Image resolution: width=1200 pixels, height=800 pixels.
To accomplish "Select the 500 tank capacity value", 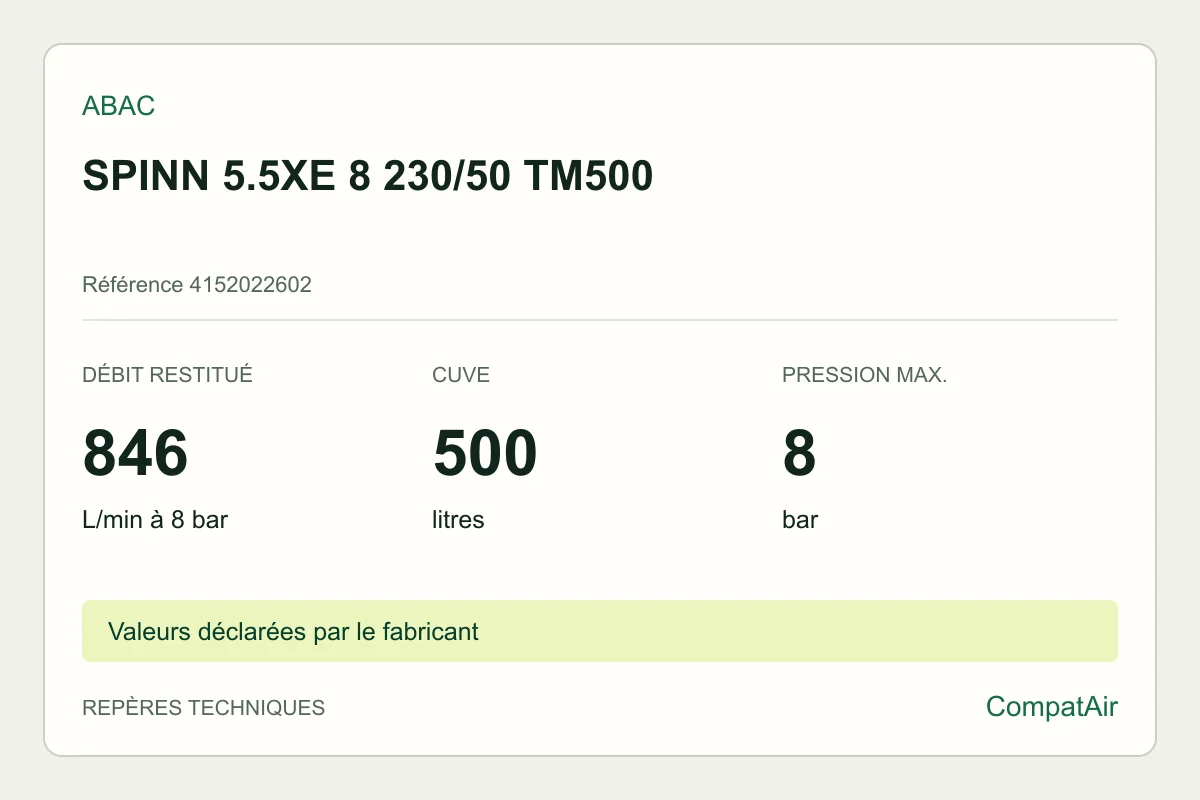I will (x=485, y=453).
